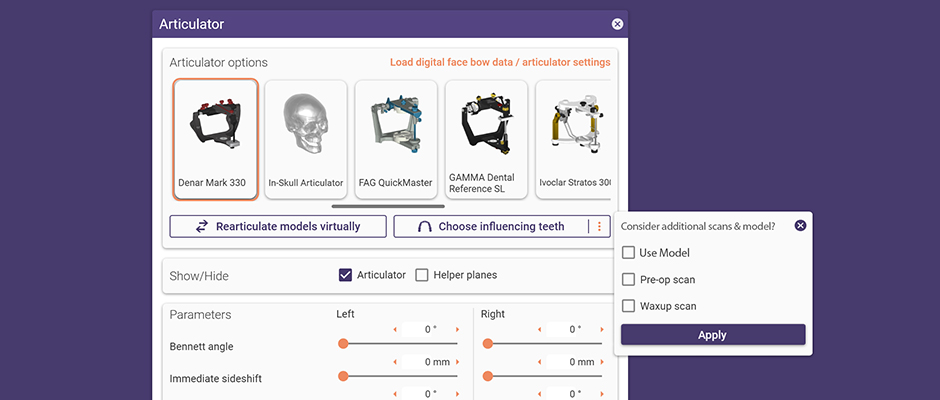Check the Use Model option
Viewport: 940px width, 400px height.
coord(628,253)
